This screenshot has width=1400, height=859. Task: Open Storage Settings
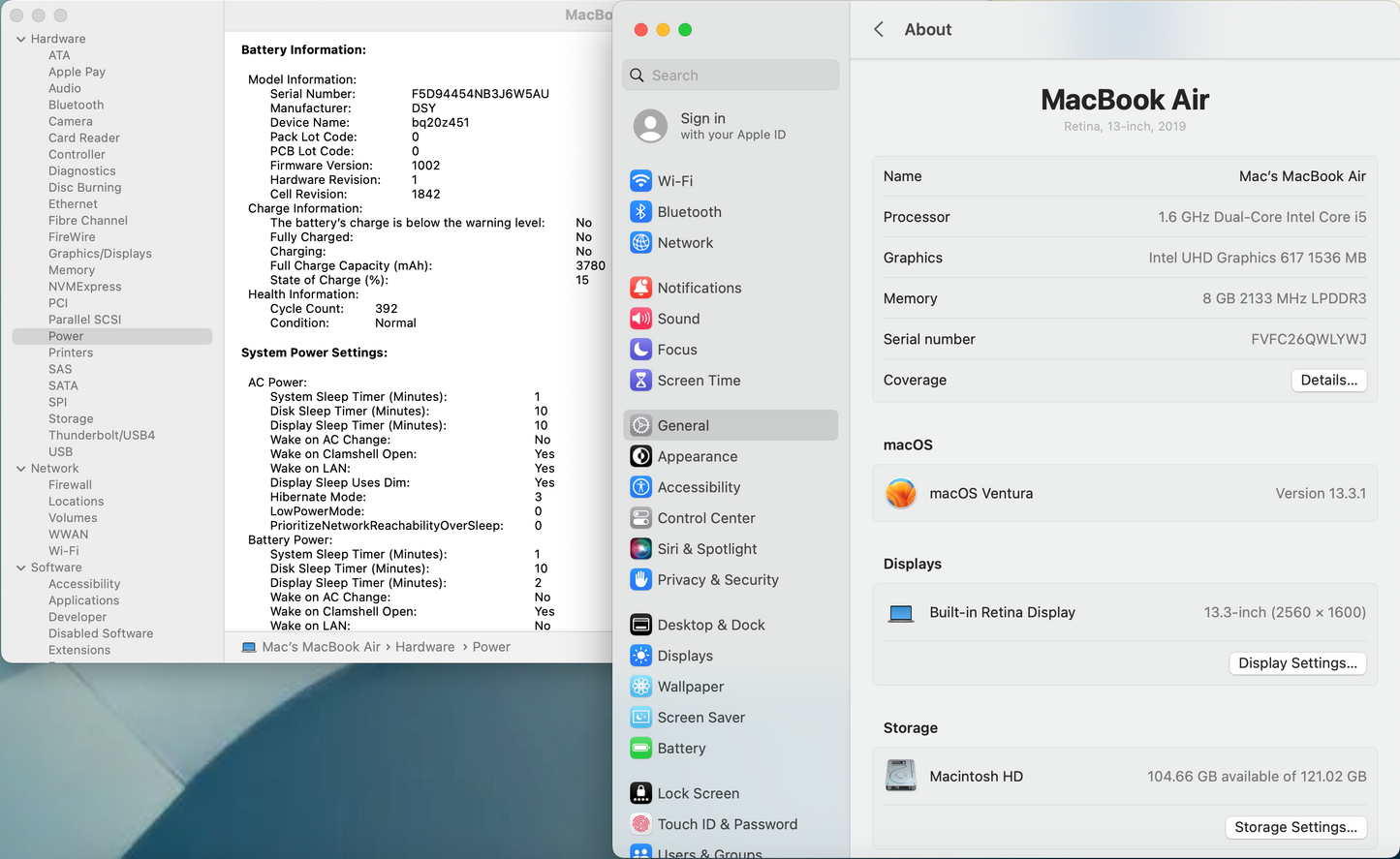click(x=1296, y=827)
